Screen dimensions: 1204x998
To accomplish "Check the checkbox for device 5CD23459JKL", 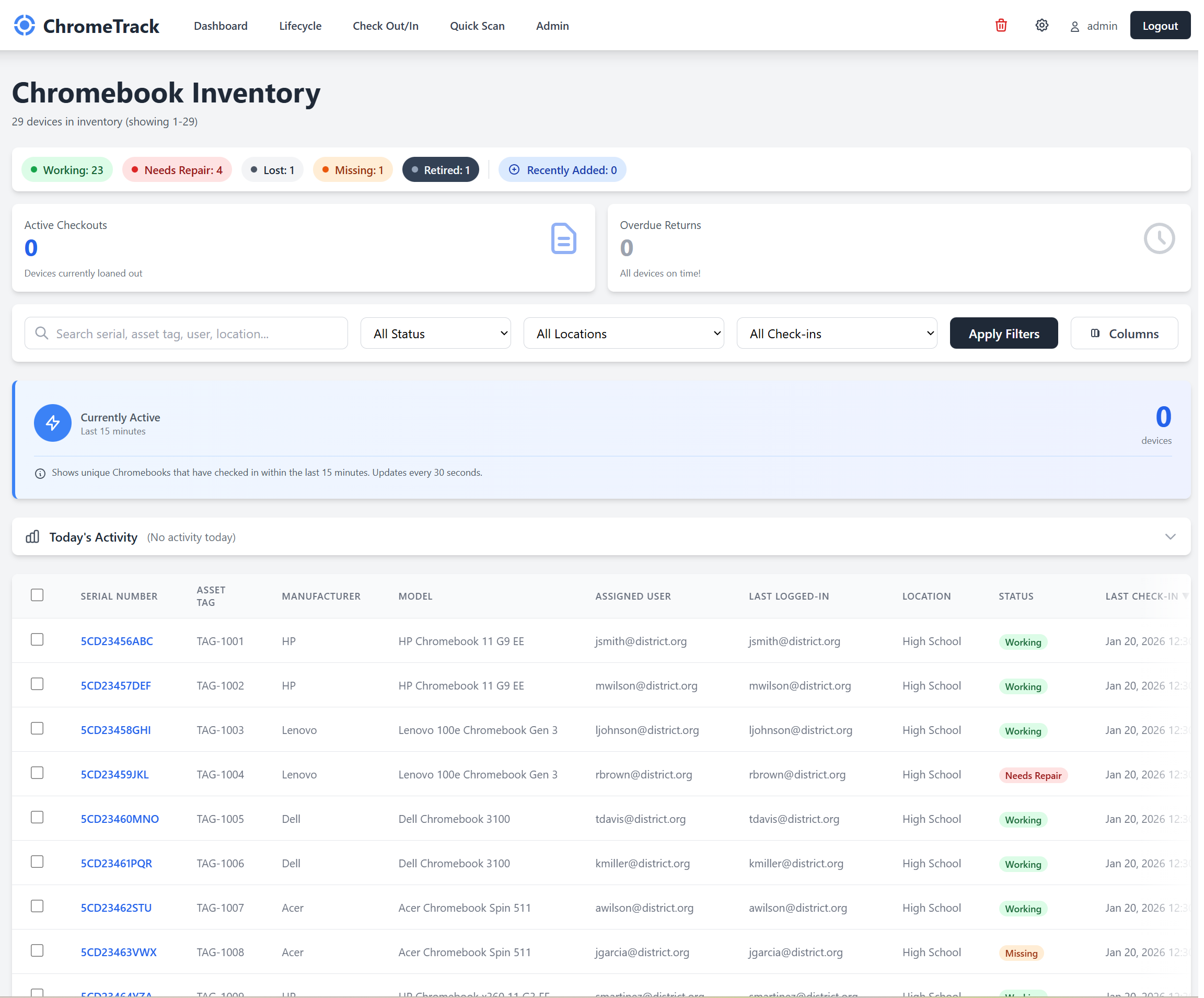I will point(37,773).
